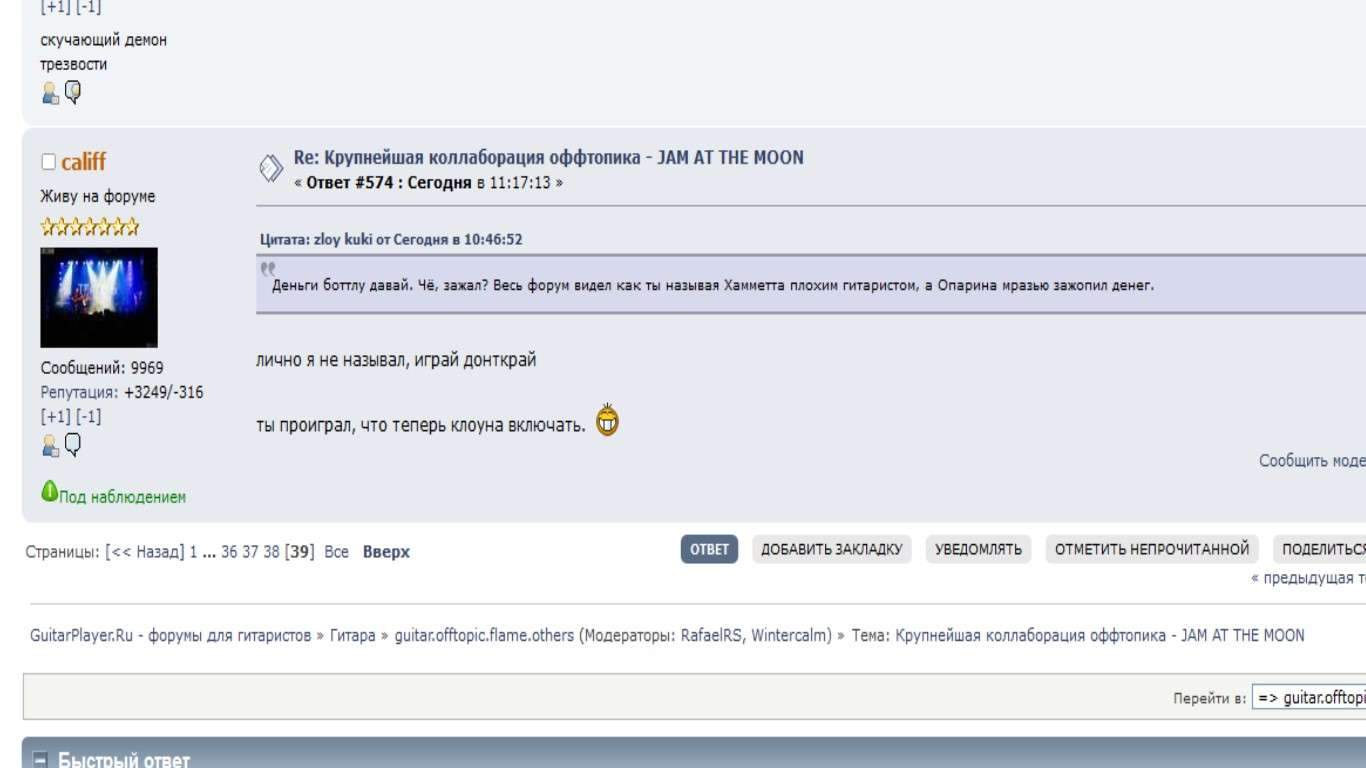Open profile icon below "скучающий демон трезвости"
This screenshot has width=1366, height=768.
(50, 93)
